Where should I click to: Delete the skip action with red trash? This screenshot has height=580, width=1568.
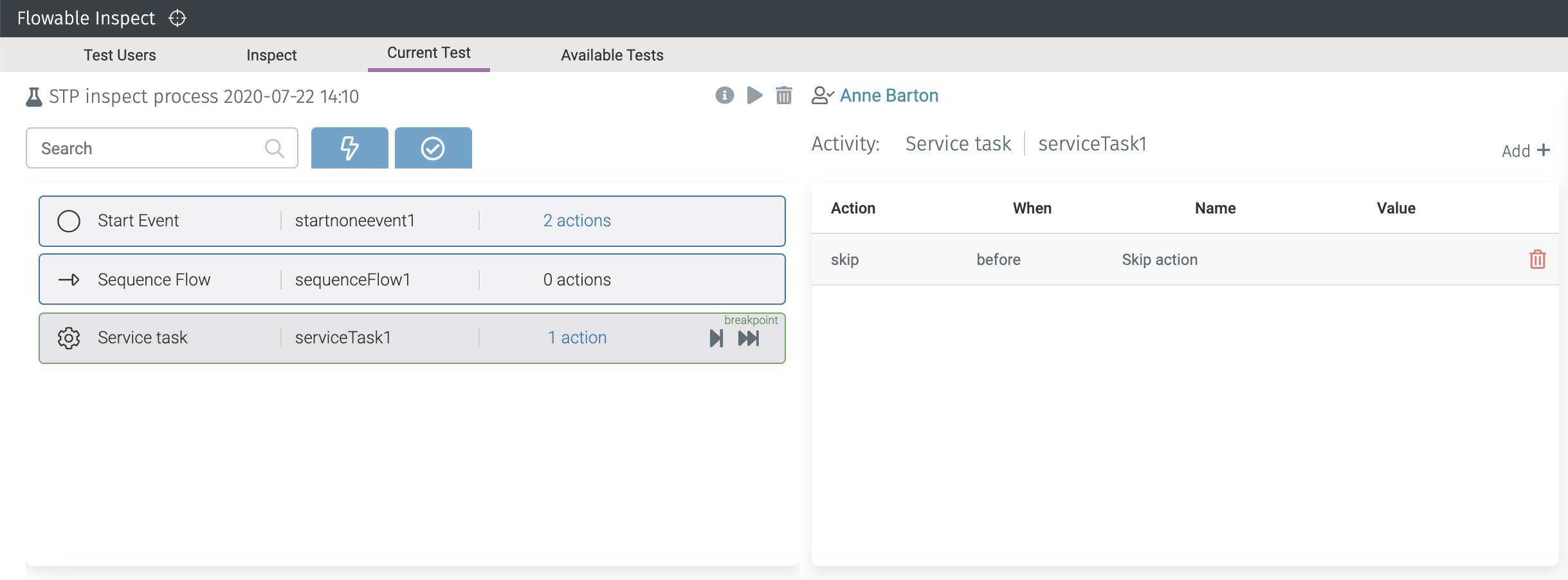point(1537,259)
